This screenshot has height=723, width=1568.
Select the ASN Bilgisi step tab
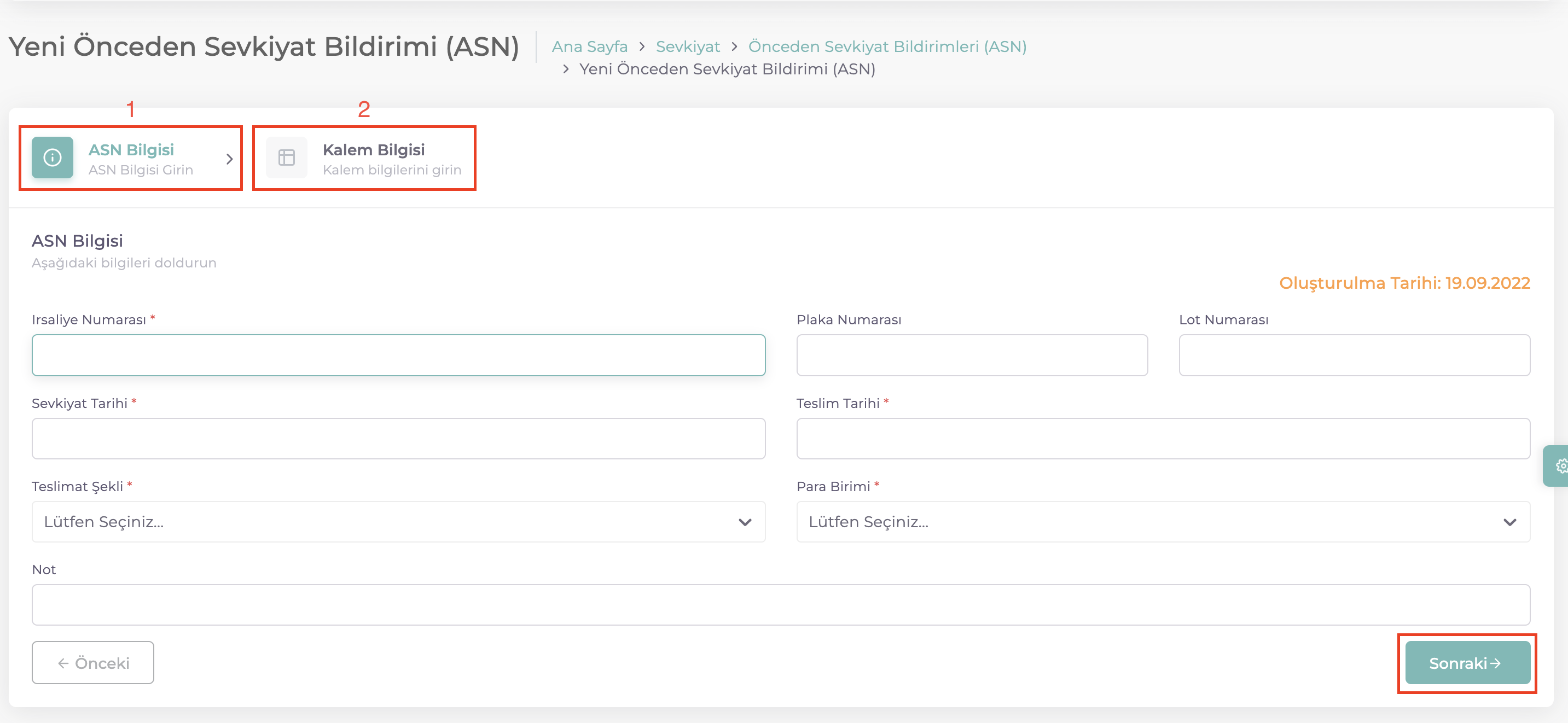coord(131,158)
